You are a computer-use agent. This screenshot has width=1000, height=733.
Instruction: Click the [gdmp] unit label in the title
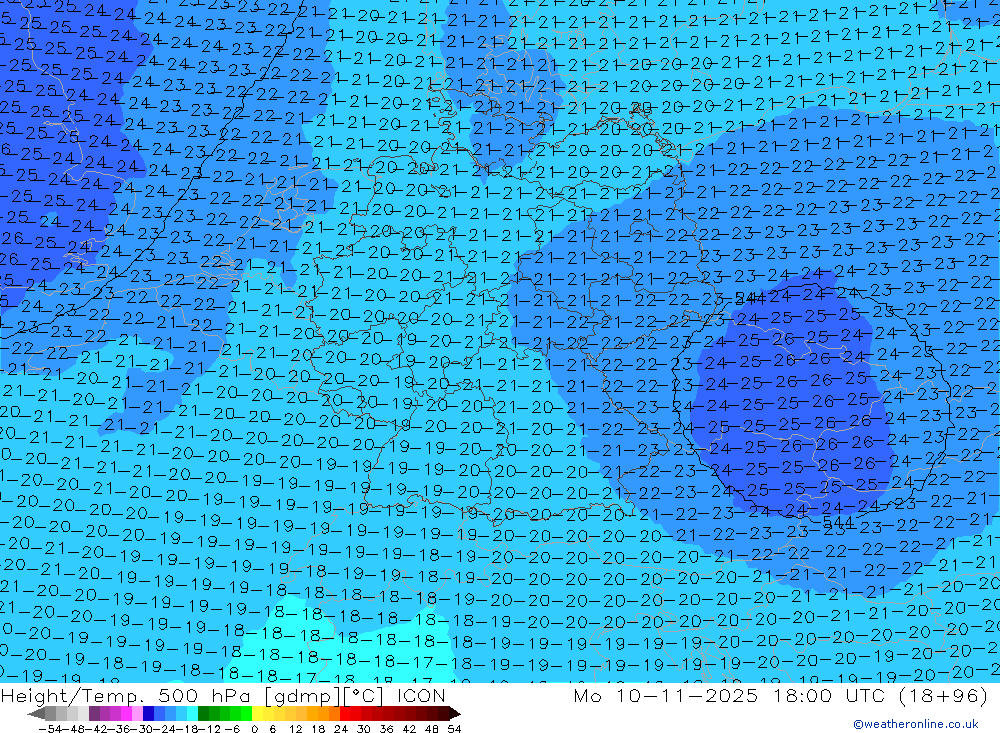pyautogui.click(x=303, y=696)
